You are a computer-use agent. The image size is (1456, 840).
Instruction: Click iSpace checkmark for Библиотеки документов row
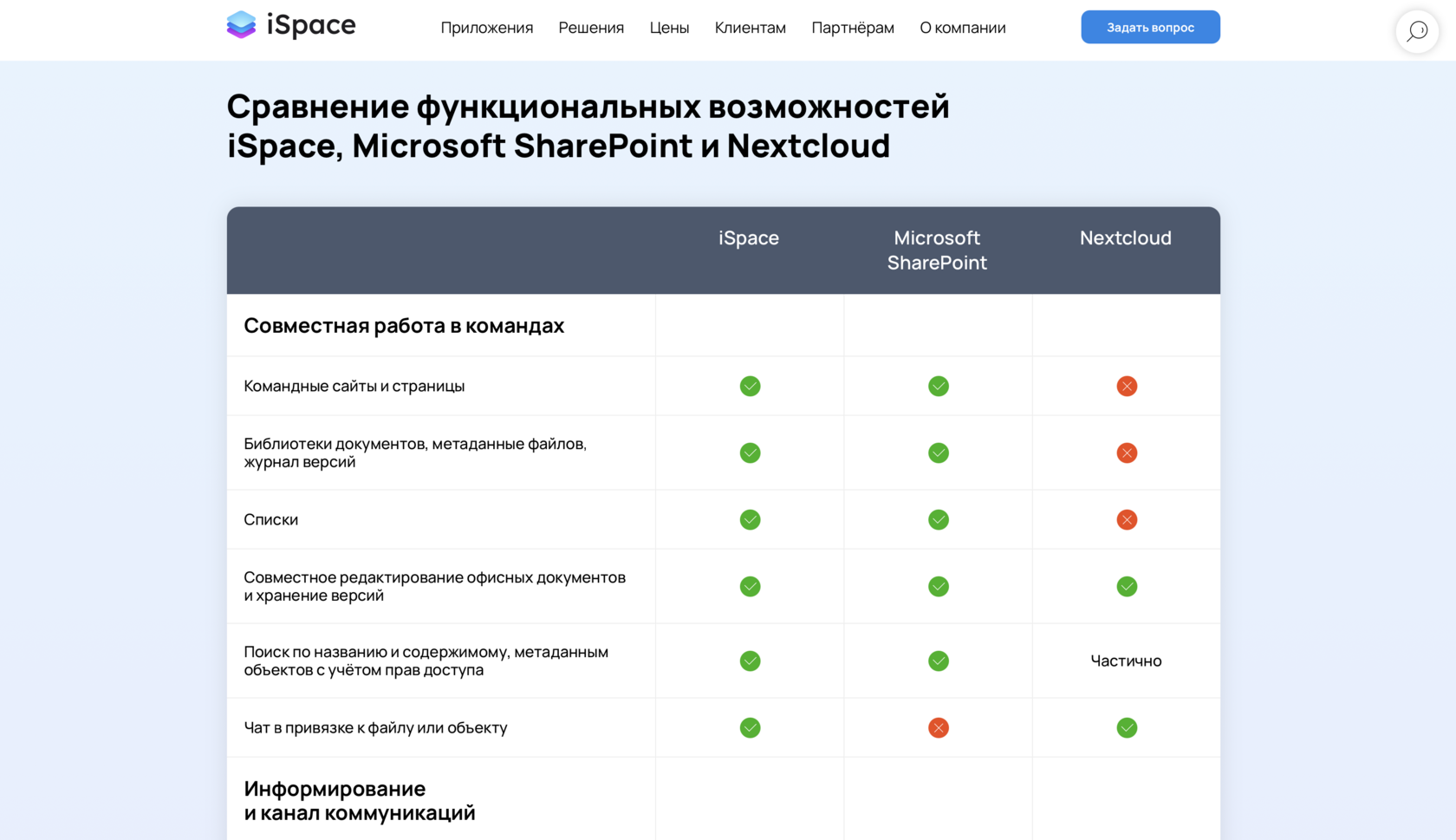(750, 453)
